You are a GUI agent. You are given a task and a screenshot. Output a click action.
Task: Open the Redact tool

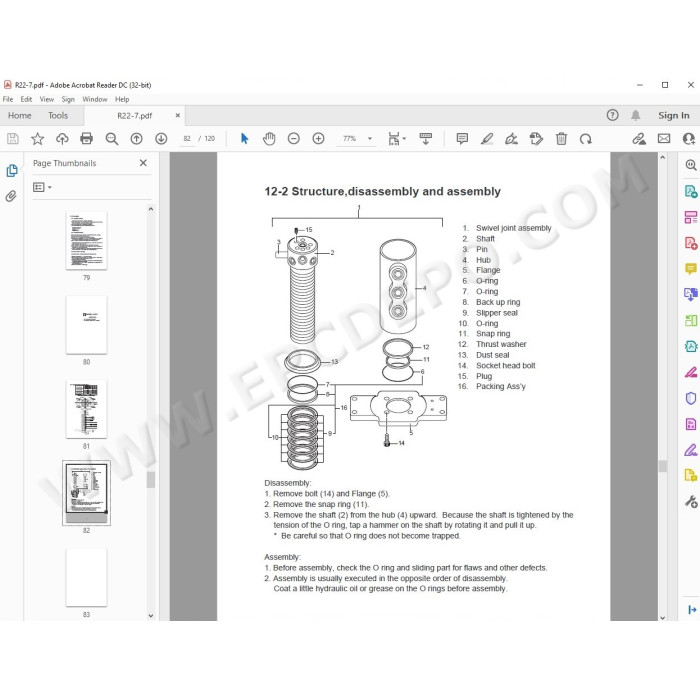pyautogui.click(x=691, y=372)
